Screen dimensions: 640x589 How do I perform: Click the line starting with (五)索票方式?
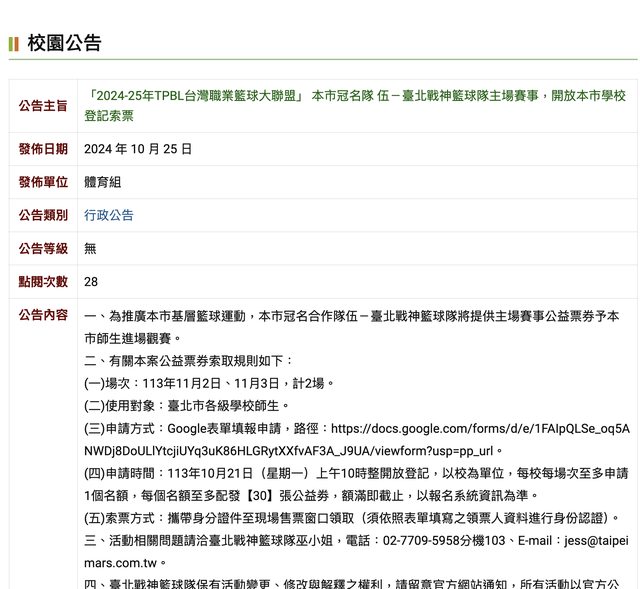pyautogui.click(x=356, y=518)
